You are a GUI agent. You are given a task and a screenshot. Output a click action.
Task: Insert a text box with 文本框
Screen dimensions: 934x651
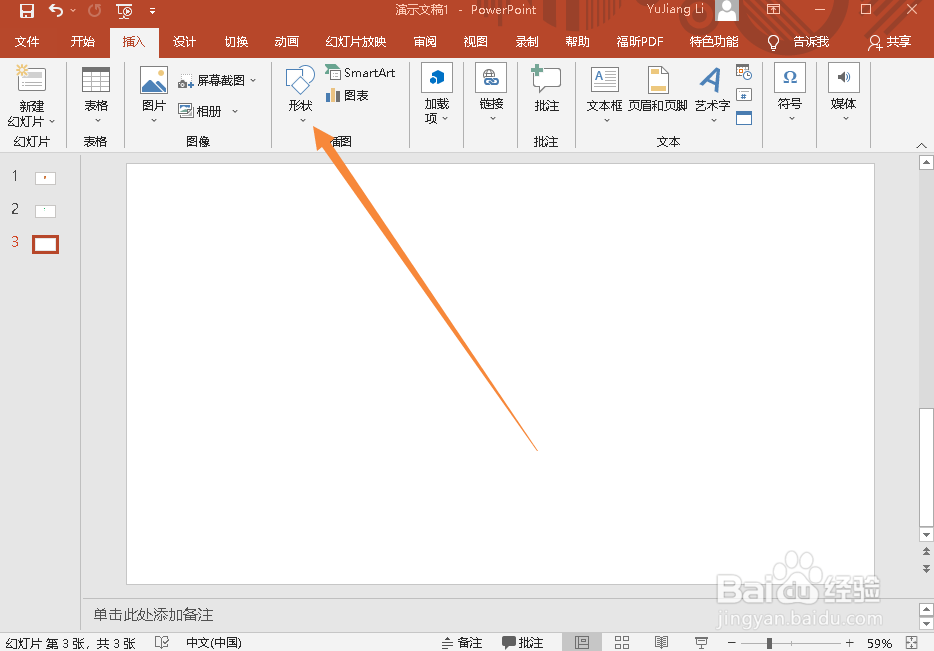coord(604,94)
